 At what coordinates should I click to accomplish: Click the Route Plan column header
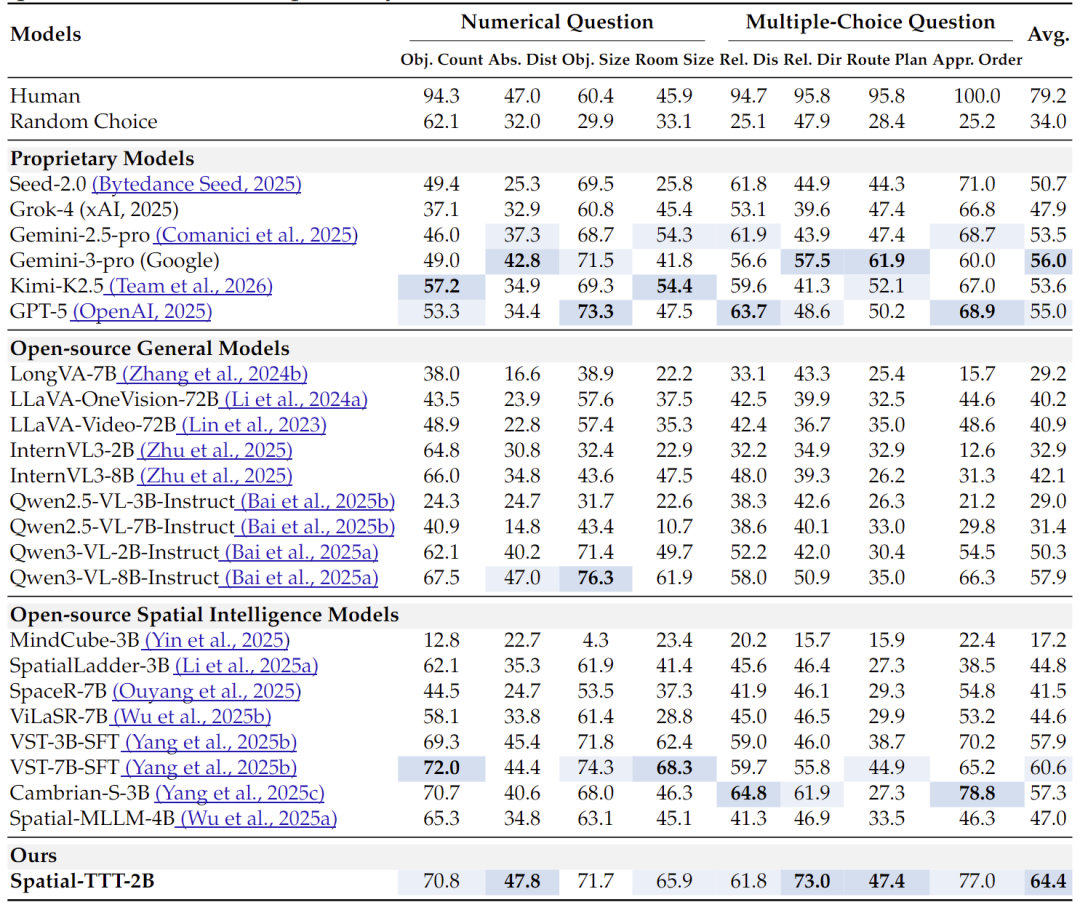[887, 61]
